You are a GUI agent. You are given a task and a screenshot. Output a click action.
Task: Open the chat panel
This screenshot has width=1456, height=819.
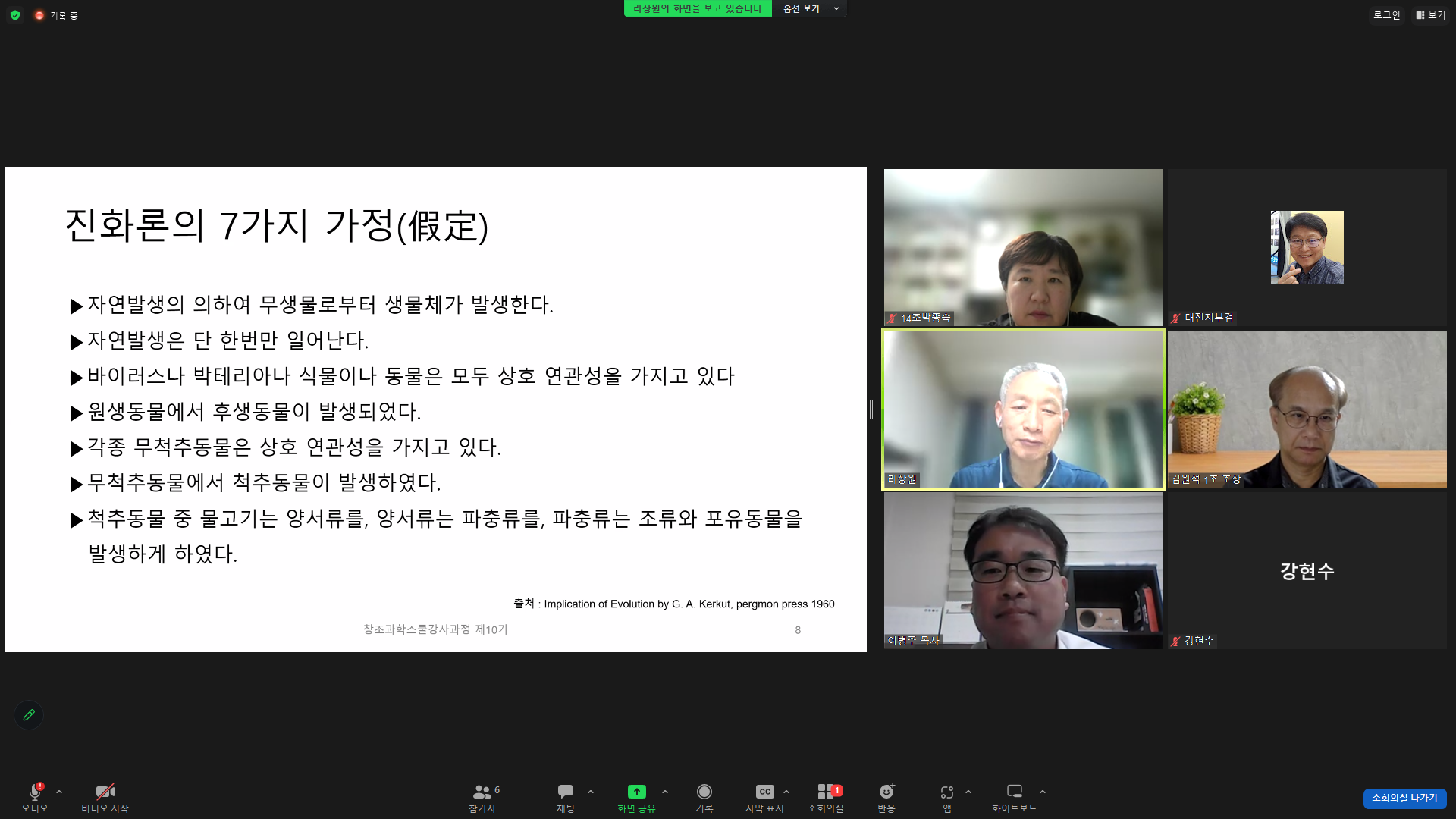(x=565, y=792)
